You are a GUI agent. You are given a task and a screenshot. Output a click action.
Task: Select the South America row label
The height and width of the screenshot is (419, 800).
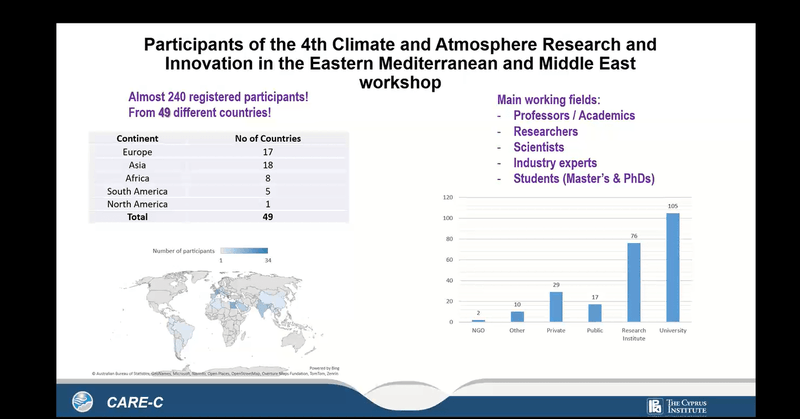click(x=137, y=191)
